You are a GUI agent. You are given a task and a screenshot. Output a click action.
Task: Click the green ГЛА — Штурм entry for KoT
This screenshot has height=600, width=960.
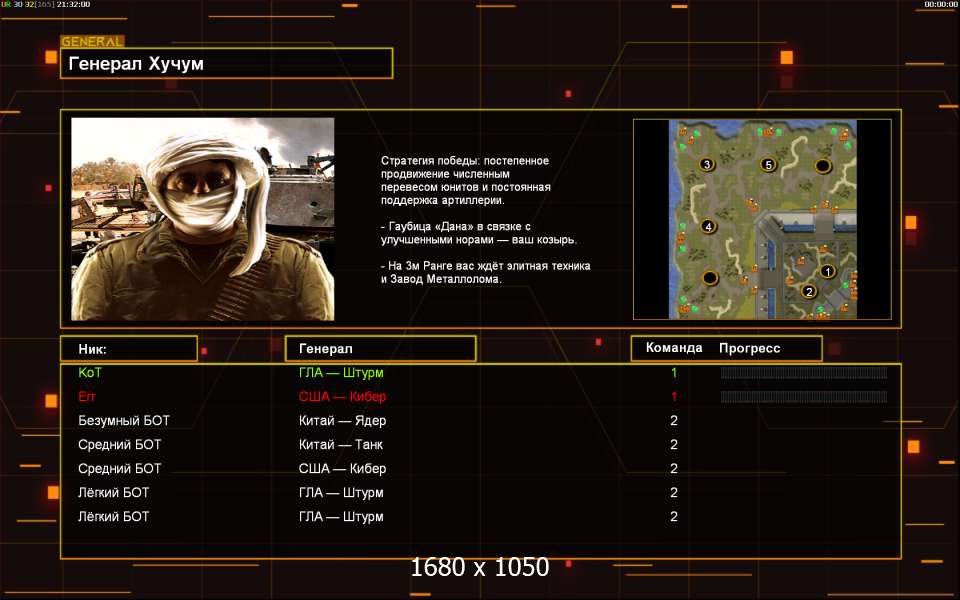click(341, 372)
